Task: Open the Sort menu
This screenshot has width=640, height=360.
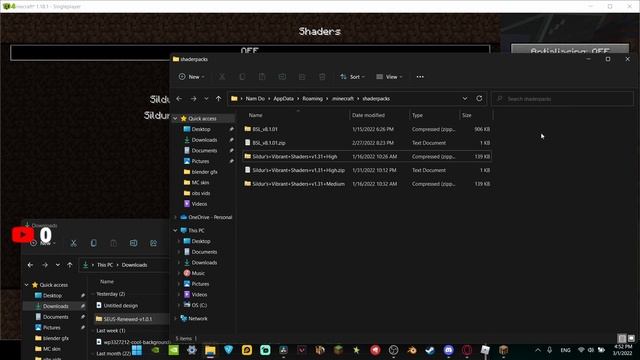Action: [353, 77]
